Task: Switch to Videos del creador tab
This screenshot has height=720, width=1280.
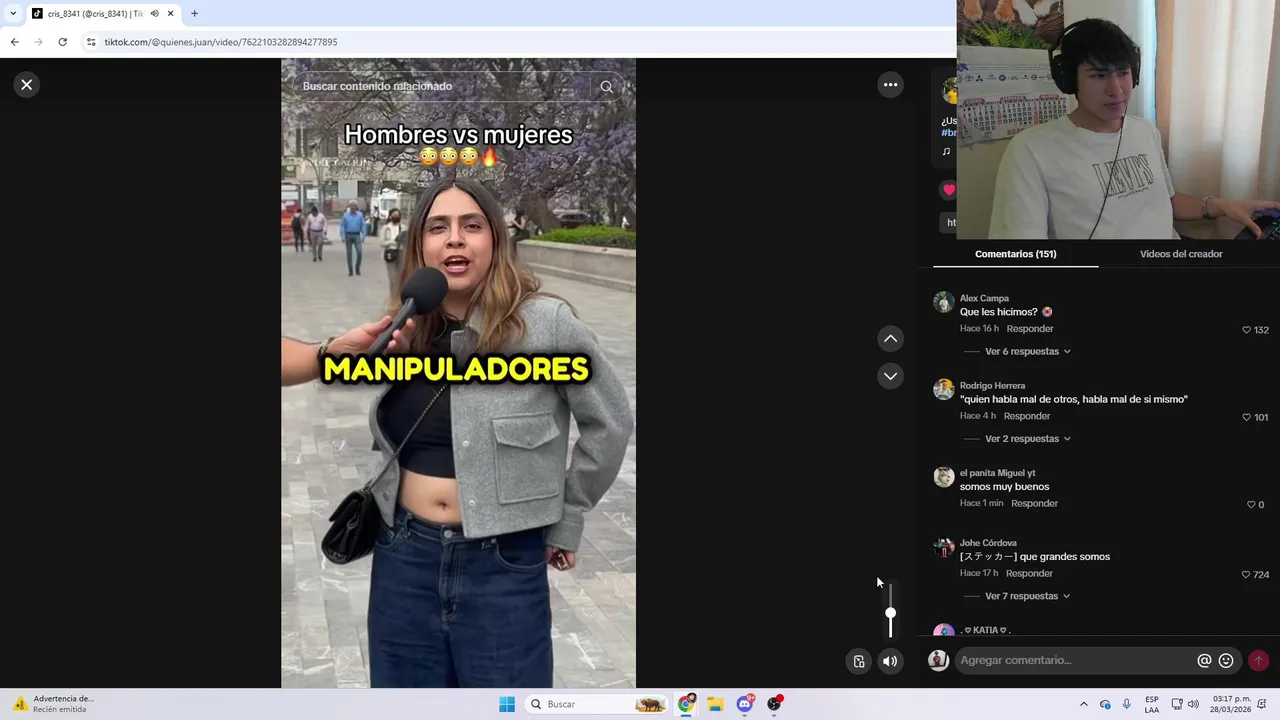Action: pos(1181,254)
